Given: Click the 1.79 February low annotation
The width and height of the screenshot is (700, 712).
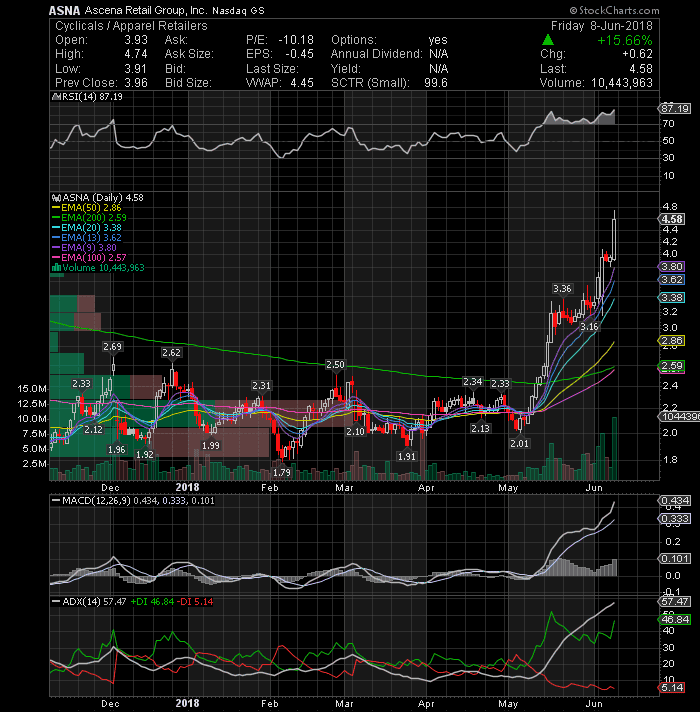Looking at the screenshot, I should pos(281,473).
